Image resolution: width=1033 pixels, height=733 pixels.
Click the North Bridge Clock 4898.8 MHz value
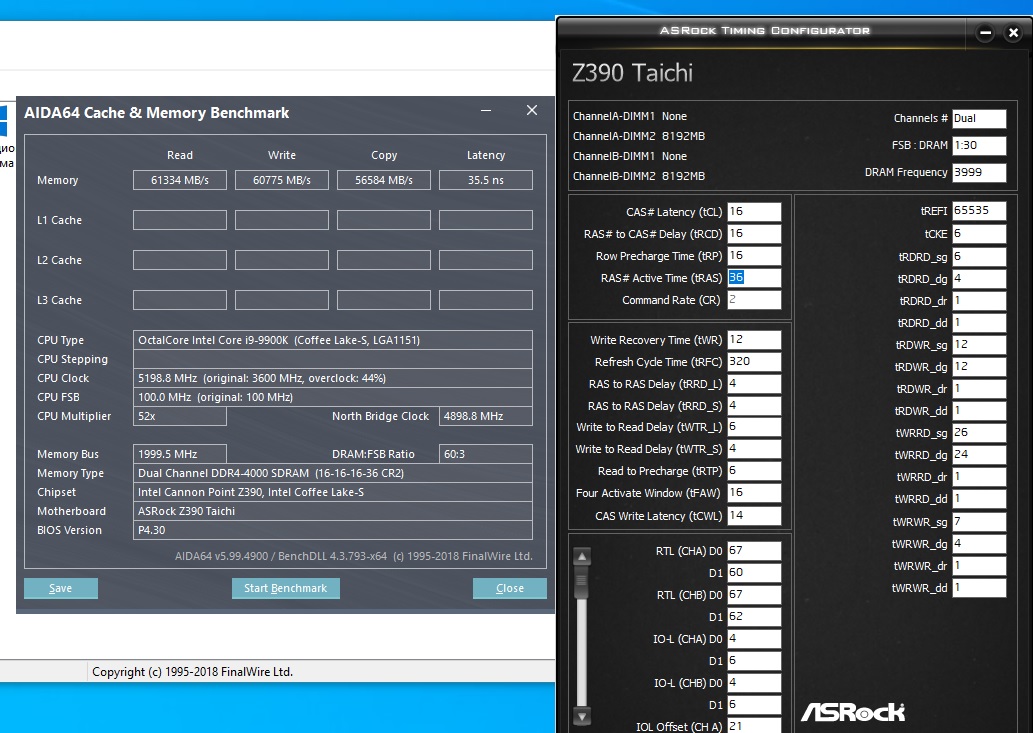click(486, 416)
